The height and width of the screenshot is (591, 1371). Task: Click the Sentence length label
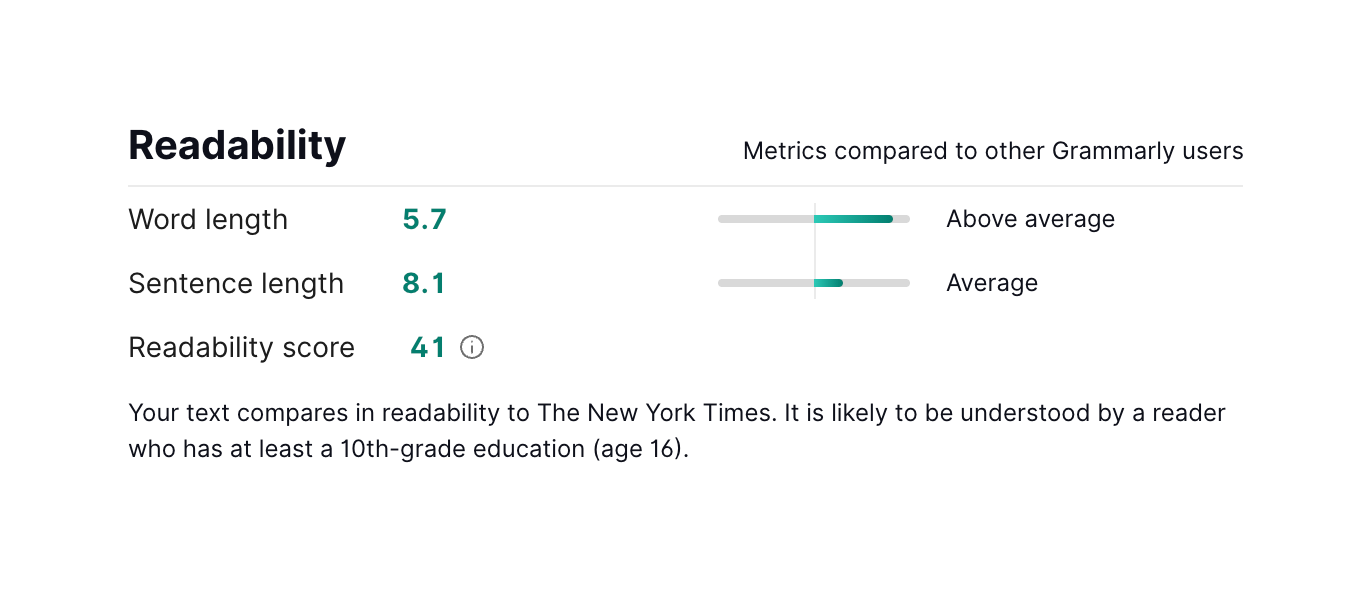[236, 283]
